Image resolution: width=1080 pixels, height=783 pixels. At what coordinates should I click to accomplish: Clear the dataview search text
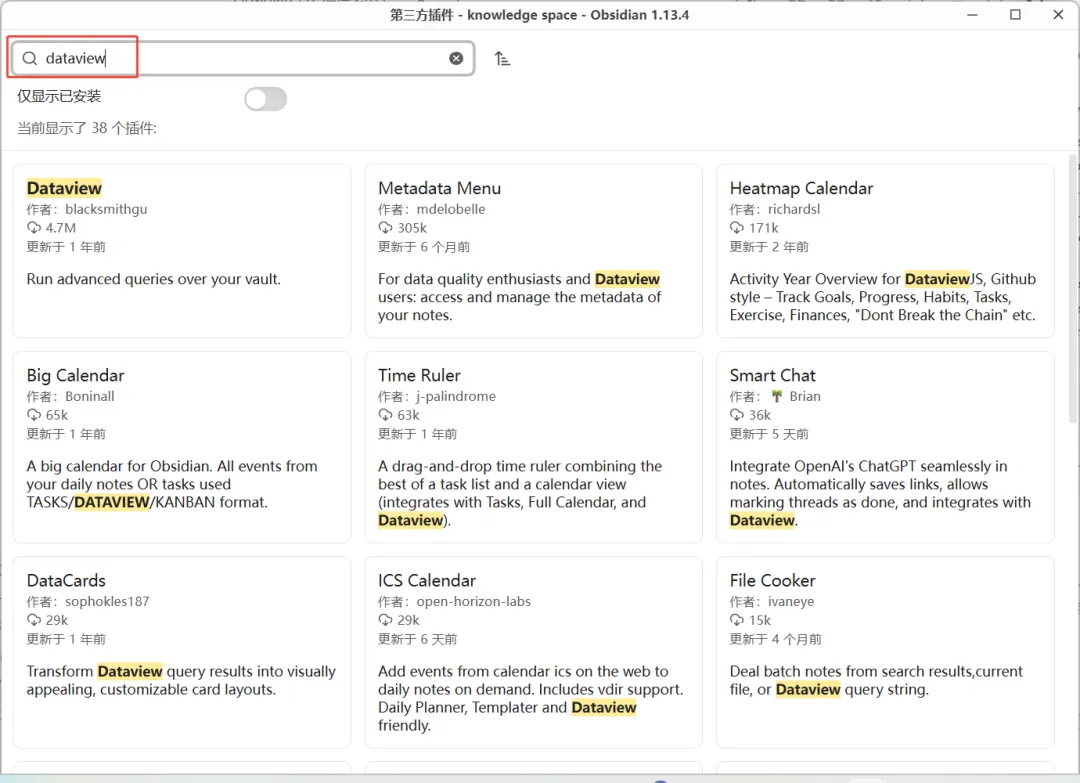click(456, 59)
